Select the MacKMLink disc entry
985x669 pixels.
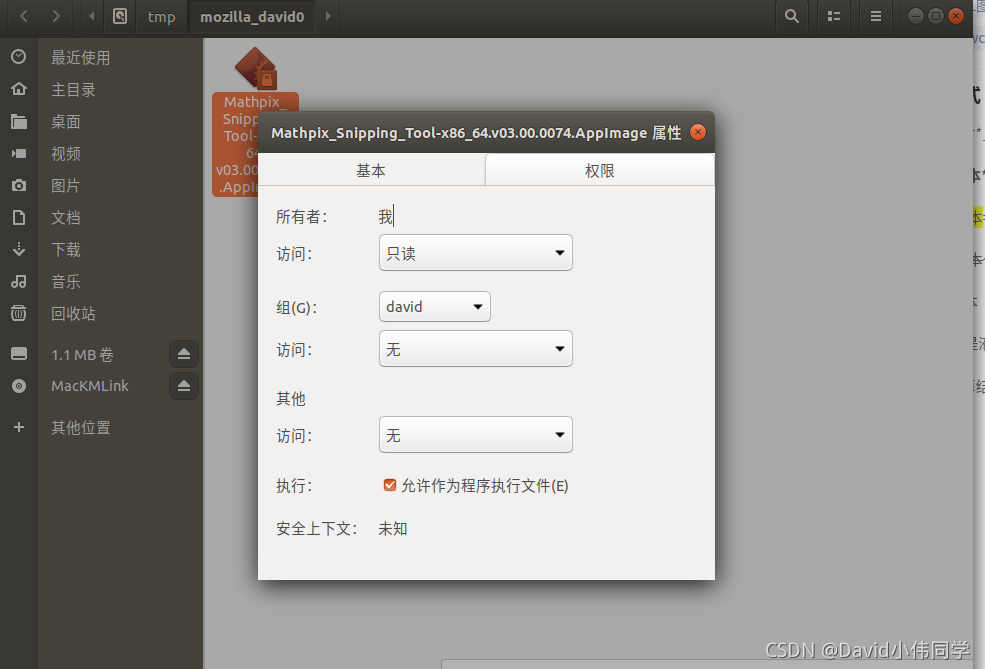83,386
